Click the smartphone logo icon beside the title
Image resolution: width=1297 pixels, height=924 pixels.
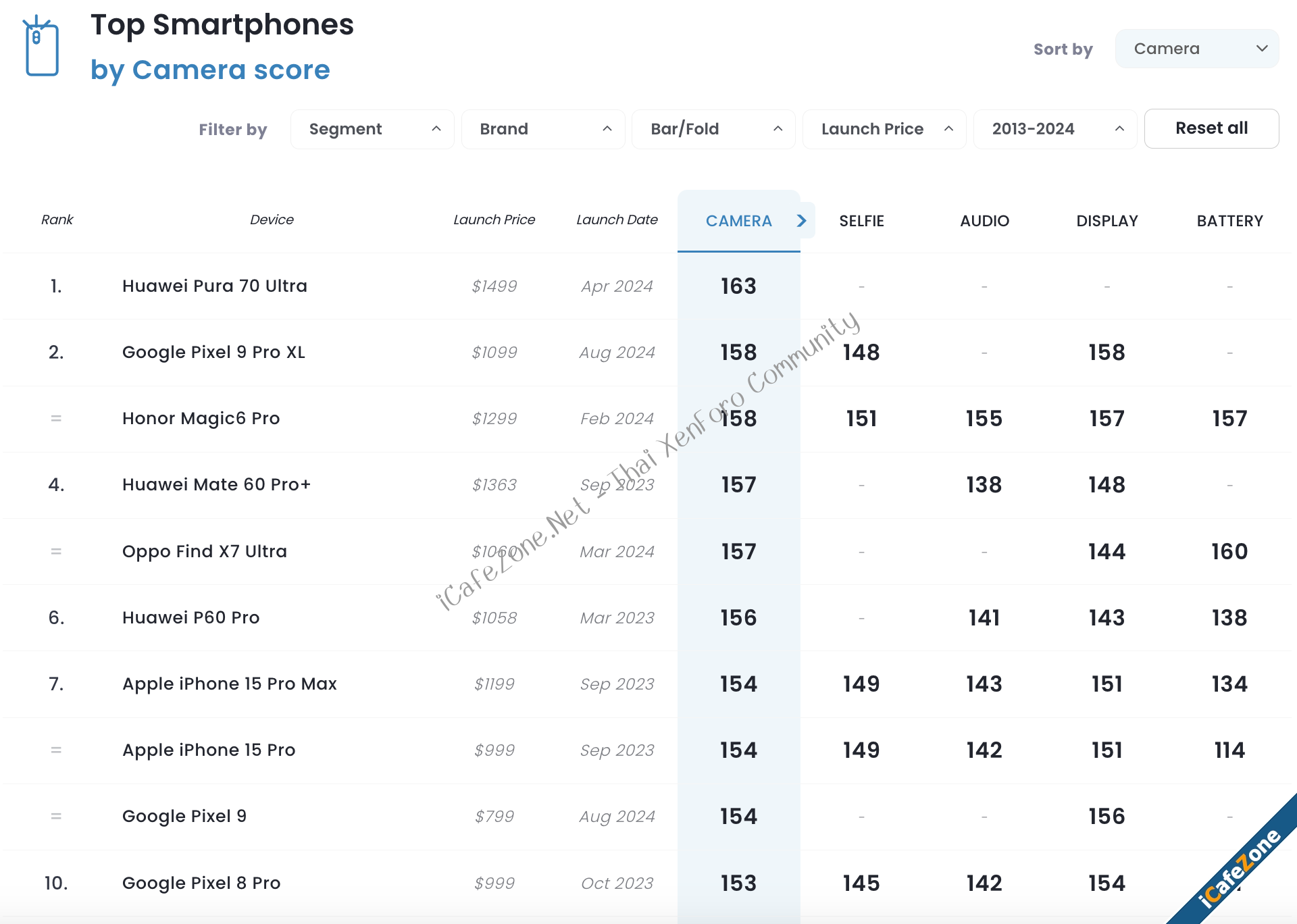point(41,46)
